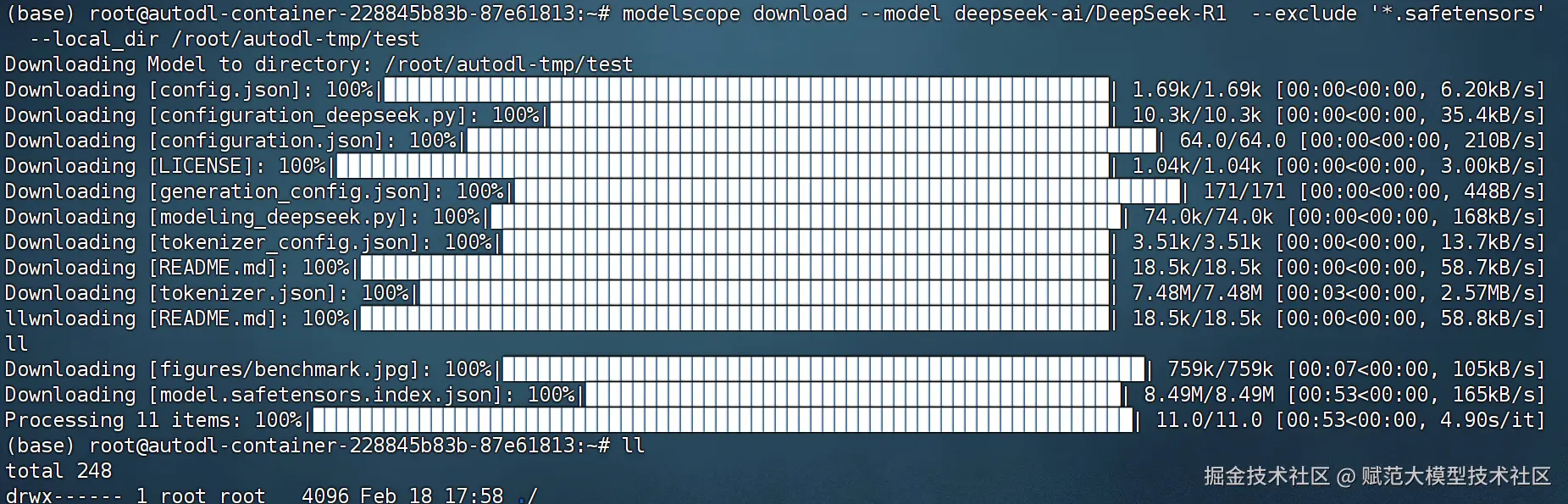The width and height of the screenshot is (1568, 504).
Task: Click the "4.90s/it" rate value
Action: point(1488,420)
